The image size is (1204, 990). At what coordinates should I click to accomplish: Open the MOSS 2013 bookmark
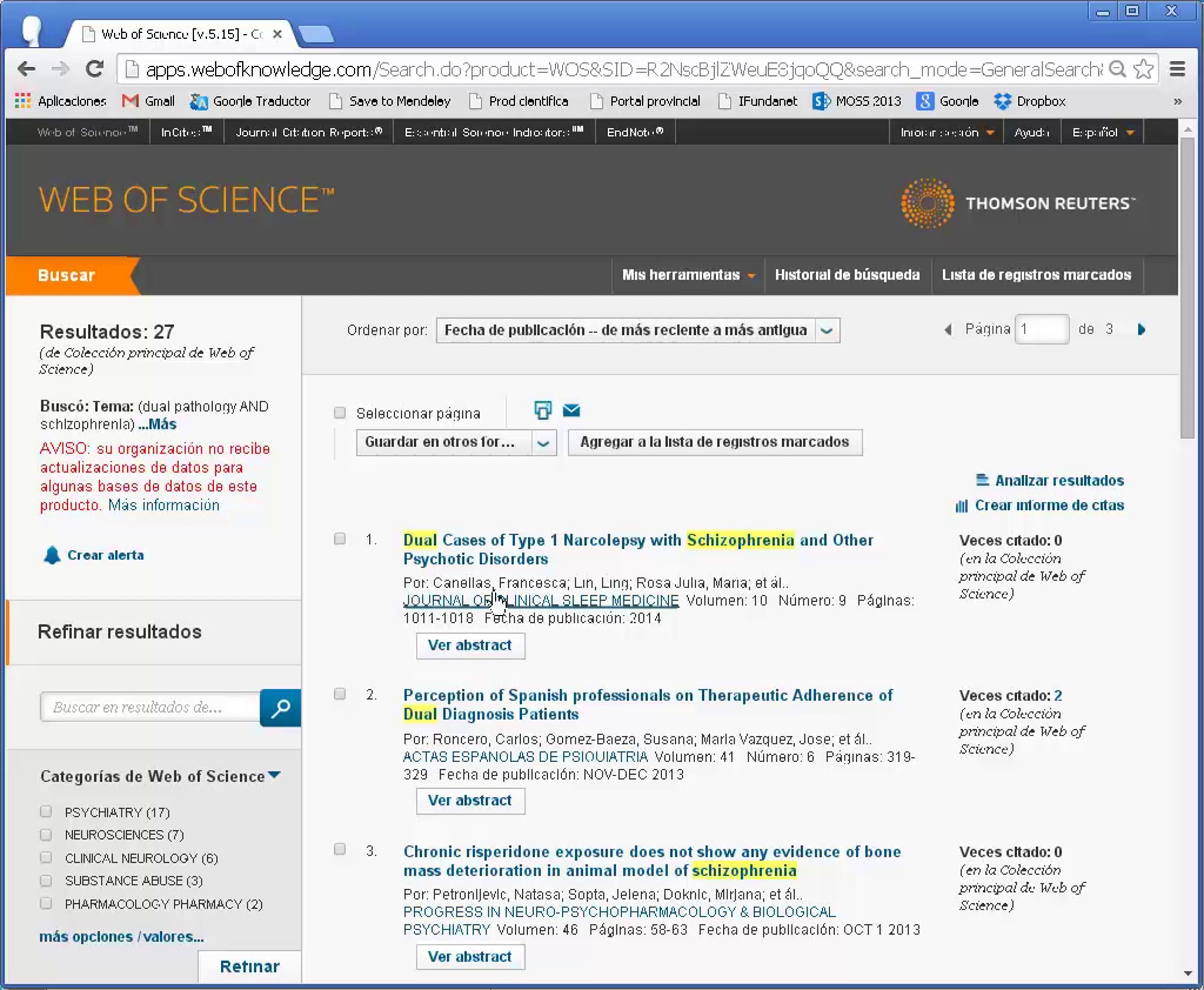[857, 101]
